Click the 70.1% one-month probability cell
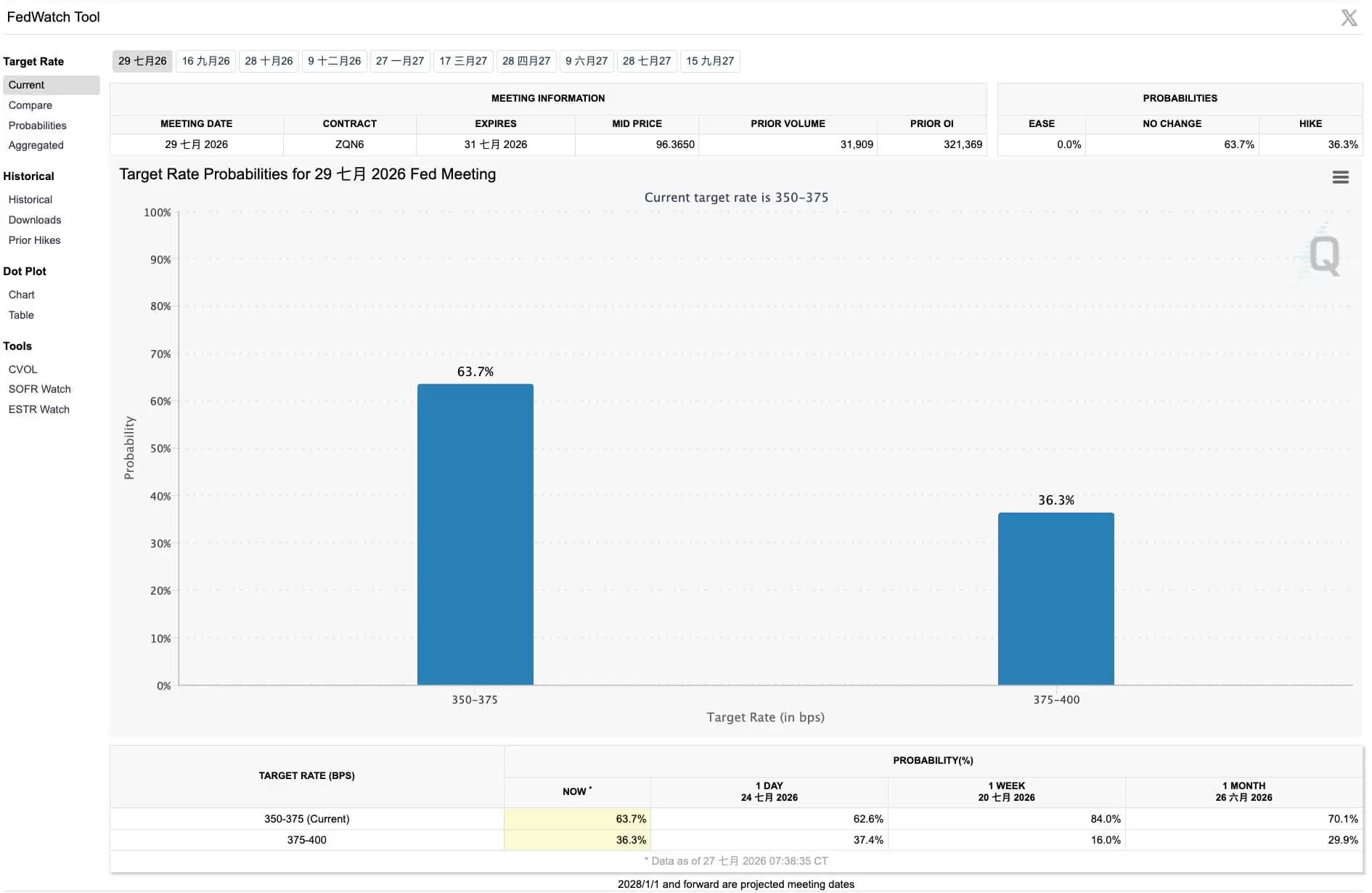This screenshot has height=893, width=1372. coord(1244,819)
